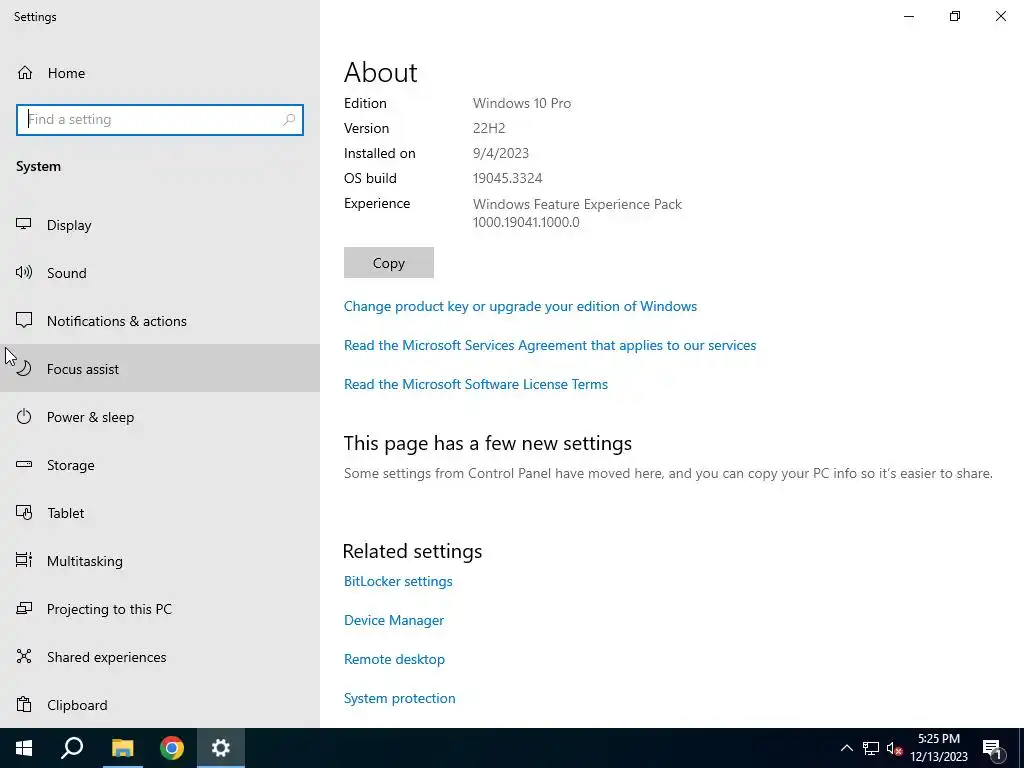
Task: Open taskbar search magnifier
Action: (x=72, y=748)
